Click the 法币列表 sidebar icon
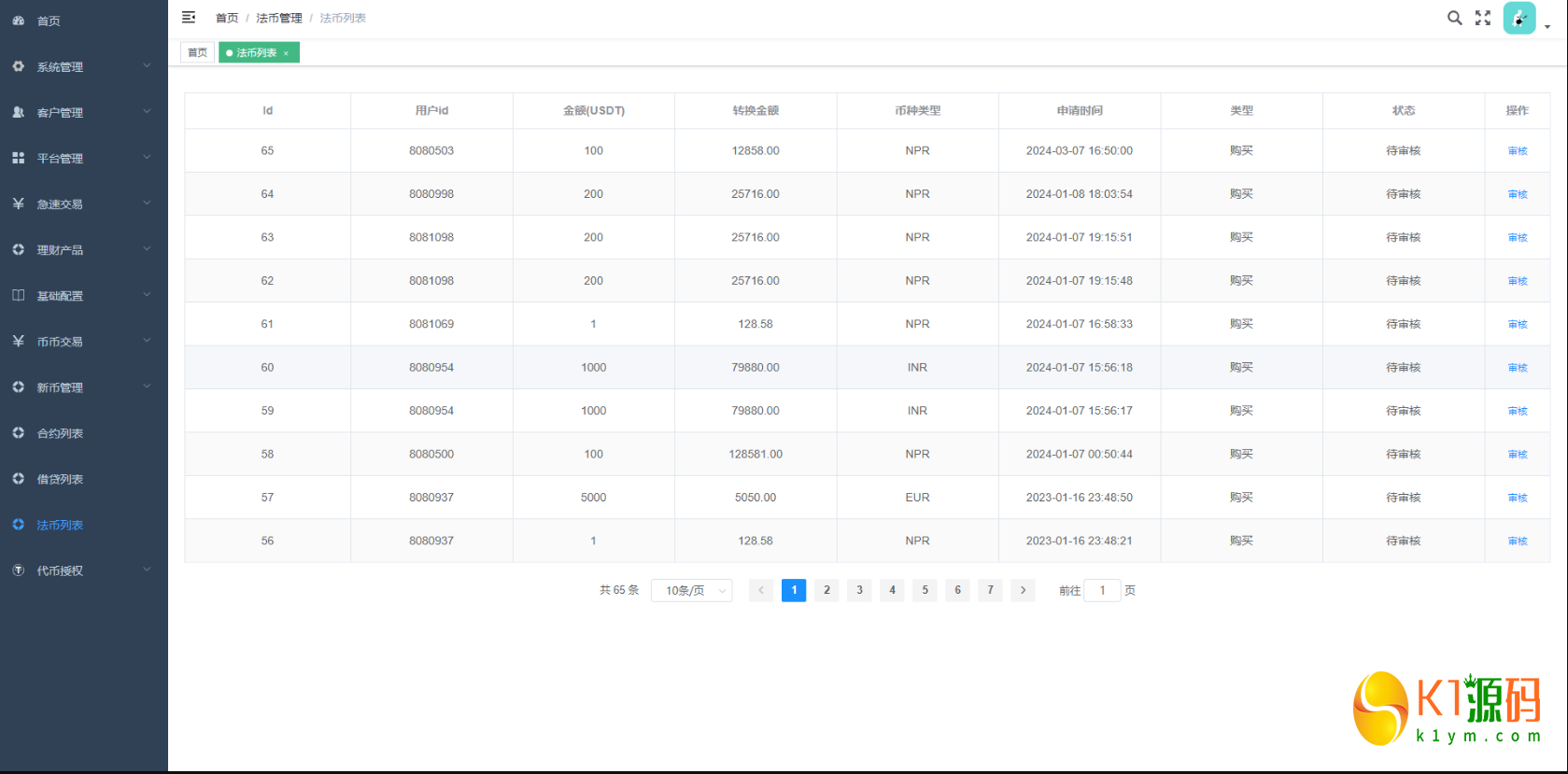Viewport: 1568px width, 774px height. click(18, 524)
